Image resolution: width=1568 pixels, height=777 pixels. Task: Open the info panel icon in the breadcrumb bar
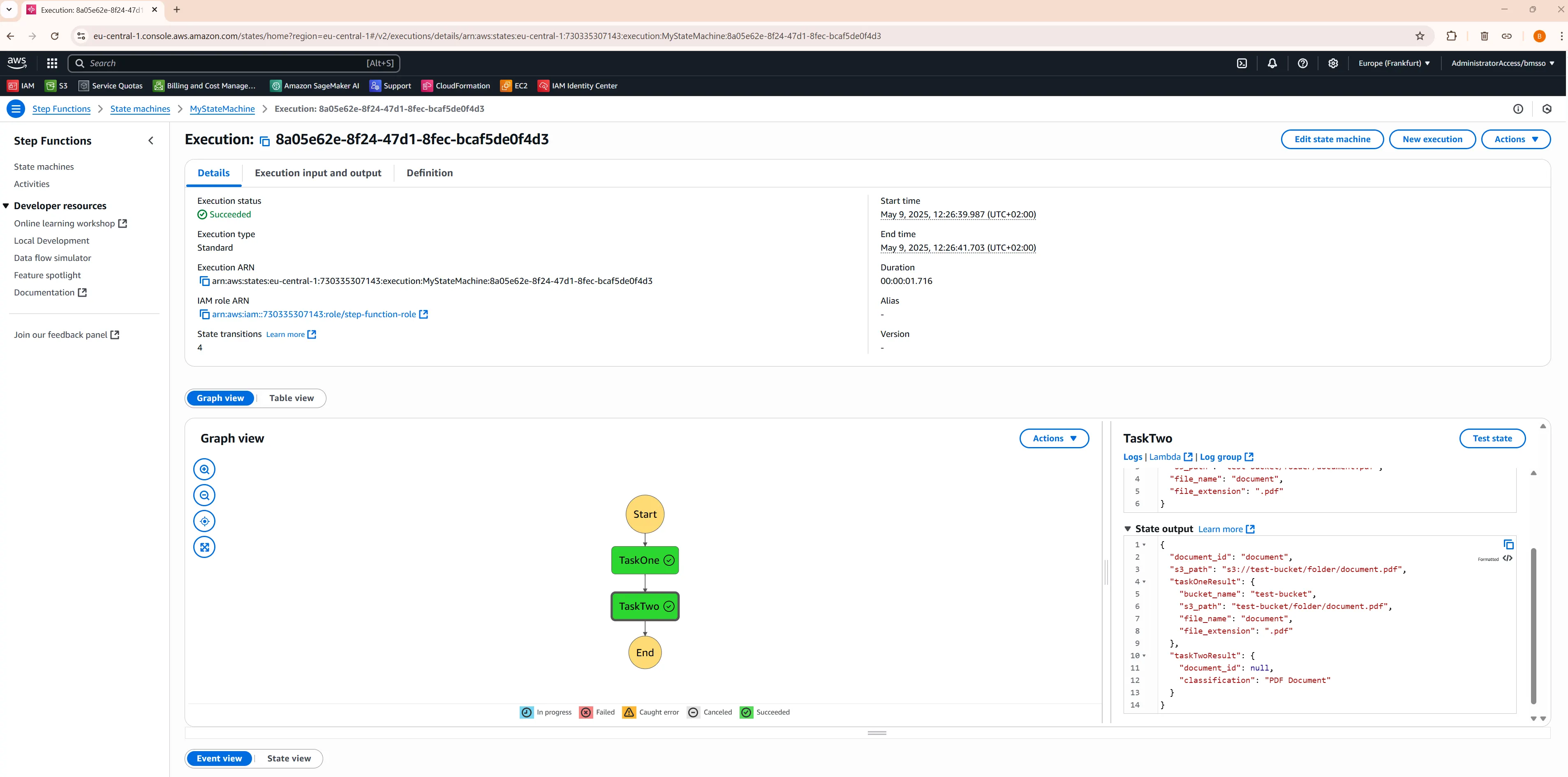1518,109
